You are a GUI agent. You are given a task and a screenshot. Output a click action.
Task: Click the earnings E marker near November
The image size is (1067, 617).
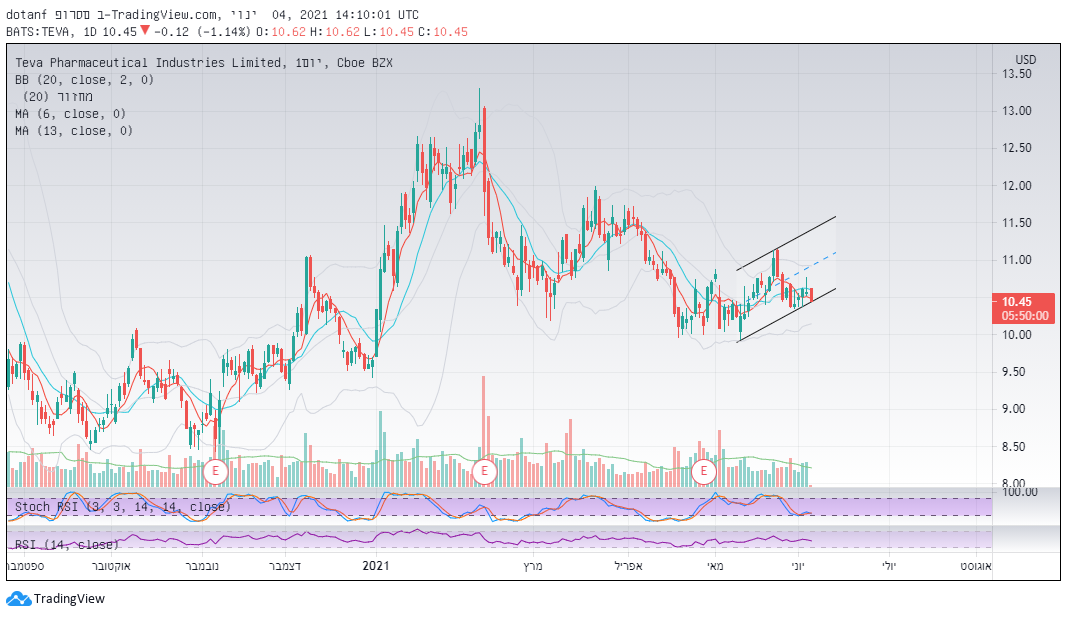click(215, 471)
